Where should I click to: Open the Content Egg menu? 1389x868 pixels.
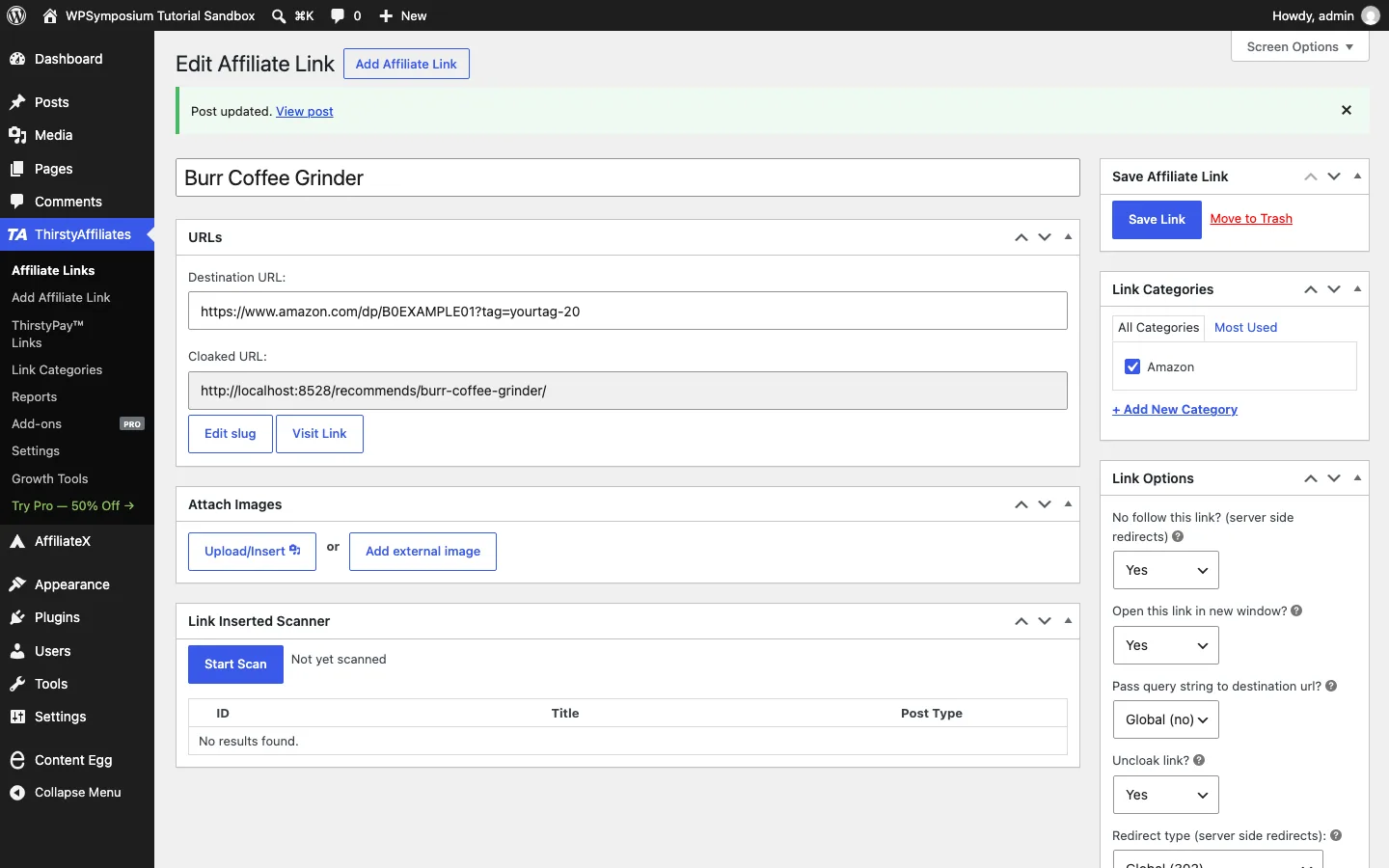(77, 760)
